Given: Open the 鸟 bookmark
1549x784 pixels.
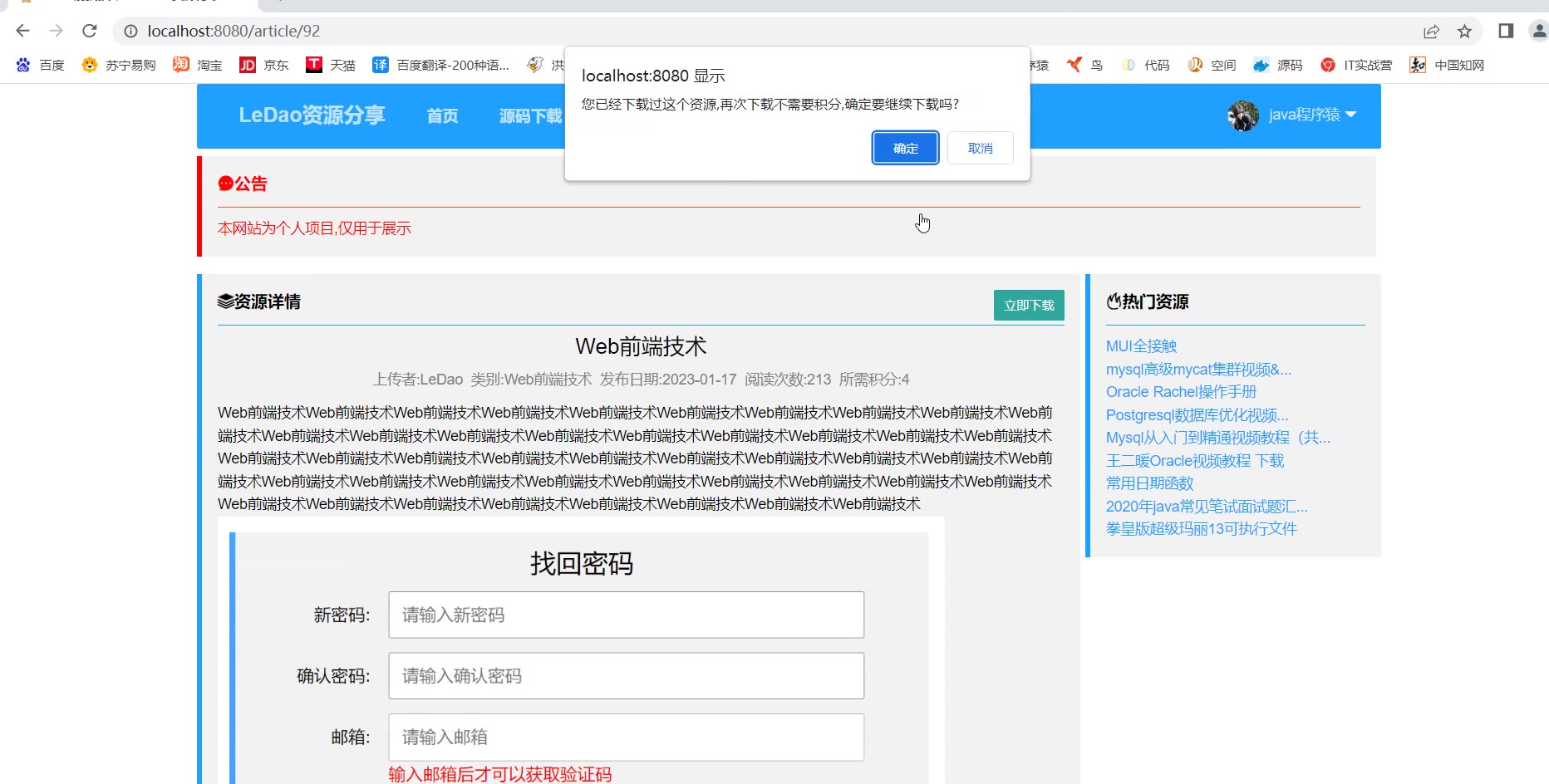Looking at the screenshot, I should click(1085, 65).
